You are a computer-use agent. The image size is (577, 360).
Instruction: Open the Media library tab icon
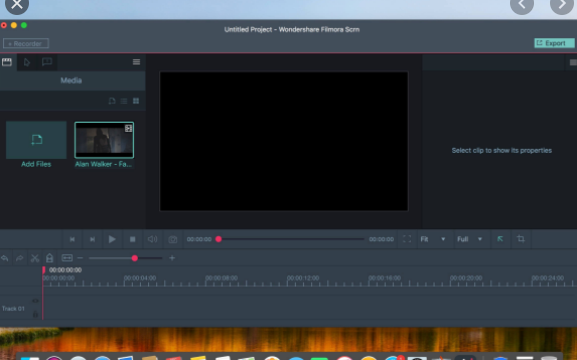[7, 62]
